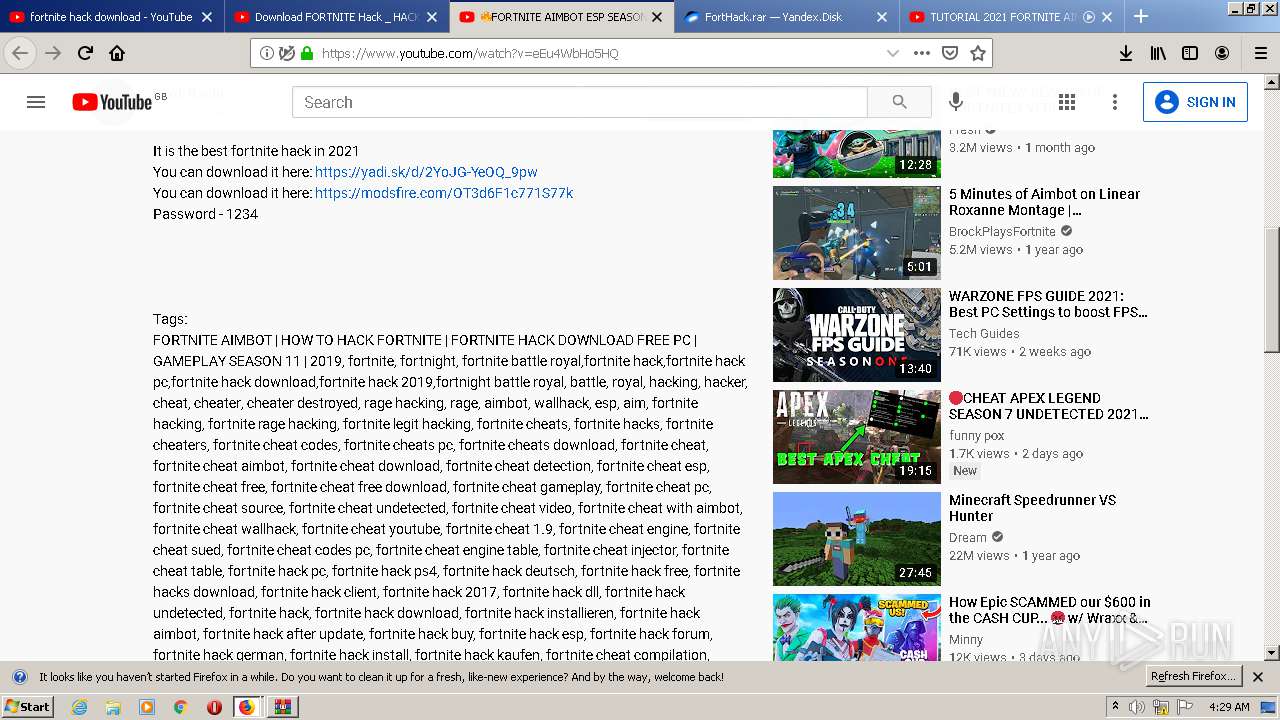Dismiss the Firefox refresh notification bar
1280x720 pixels.
pyautogui.click(x=1258, y=677)
